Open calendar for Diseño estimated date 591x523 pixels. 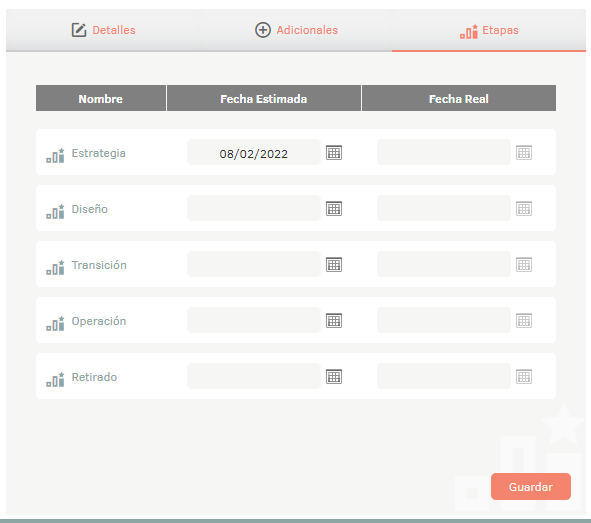[x=334, y=208]
